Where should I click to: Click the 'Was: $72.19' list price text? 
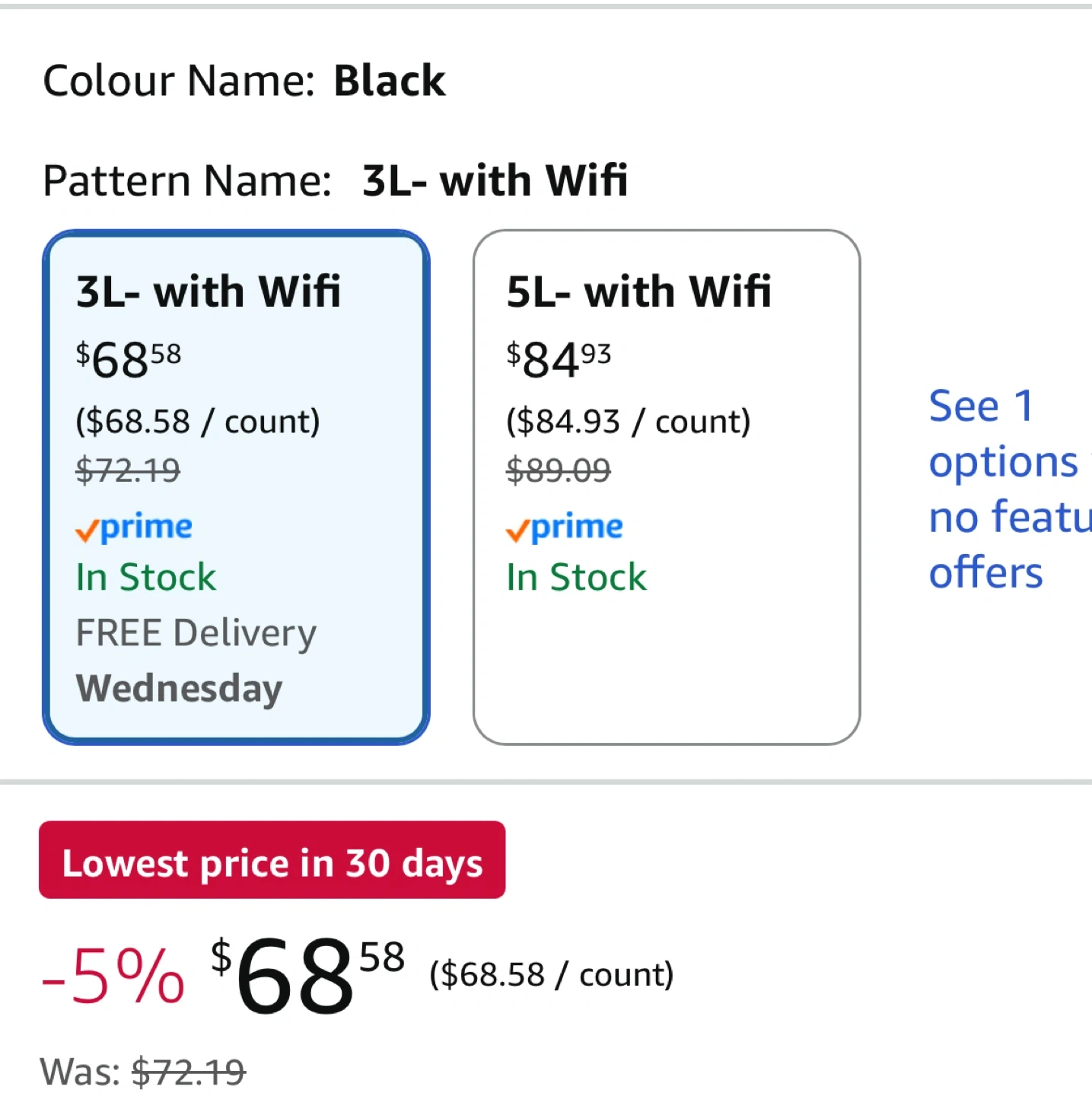click(143, 1072)
